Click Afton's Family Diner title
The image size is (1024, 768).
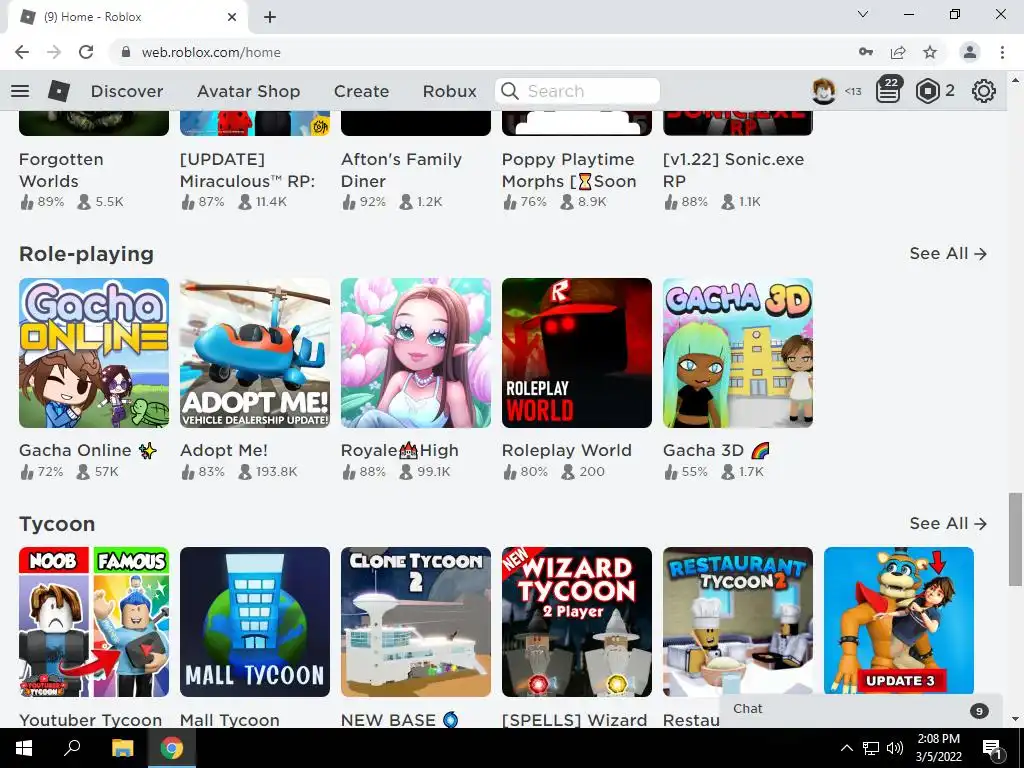(x=401, y=170)
